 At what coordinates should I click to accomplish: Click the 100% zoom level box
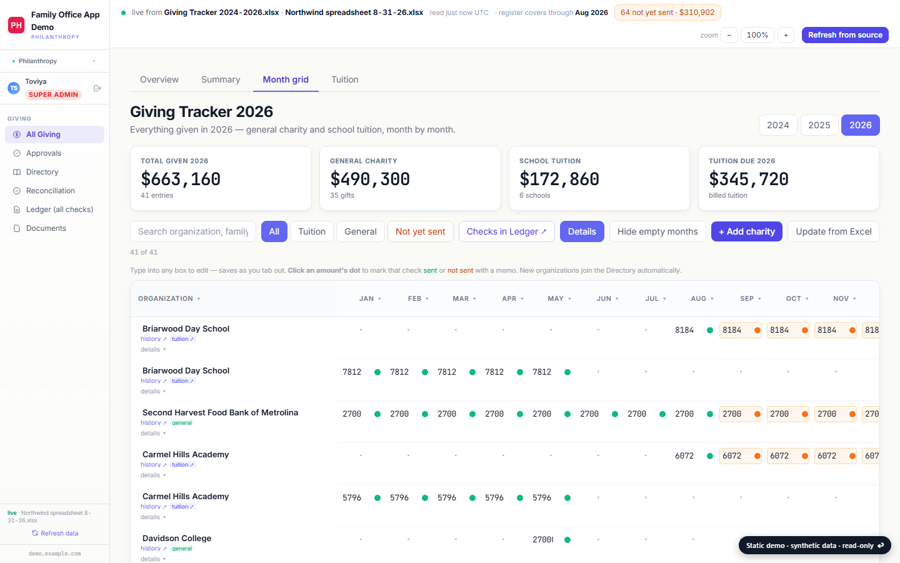coord(757,35)
